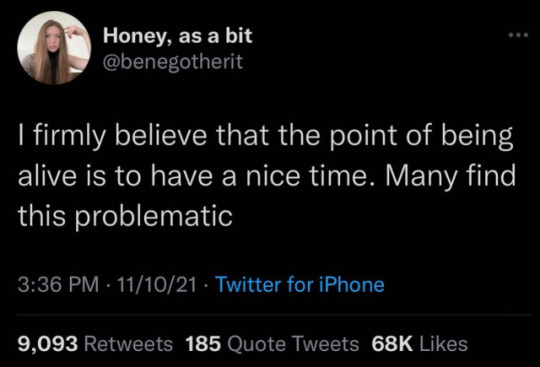This screenshot has width=540, height=367.
Task: View the profile picture avatar
Action: pos(54,48)
